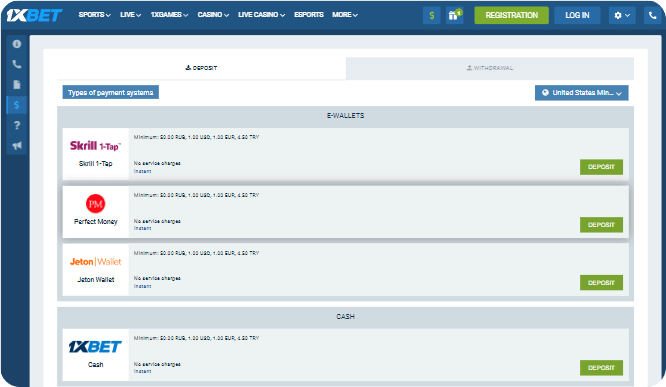
Task: Click the Jeton Wallet logo
Action: [96, 262]
